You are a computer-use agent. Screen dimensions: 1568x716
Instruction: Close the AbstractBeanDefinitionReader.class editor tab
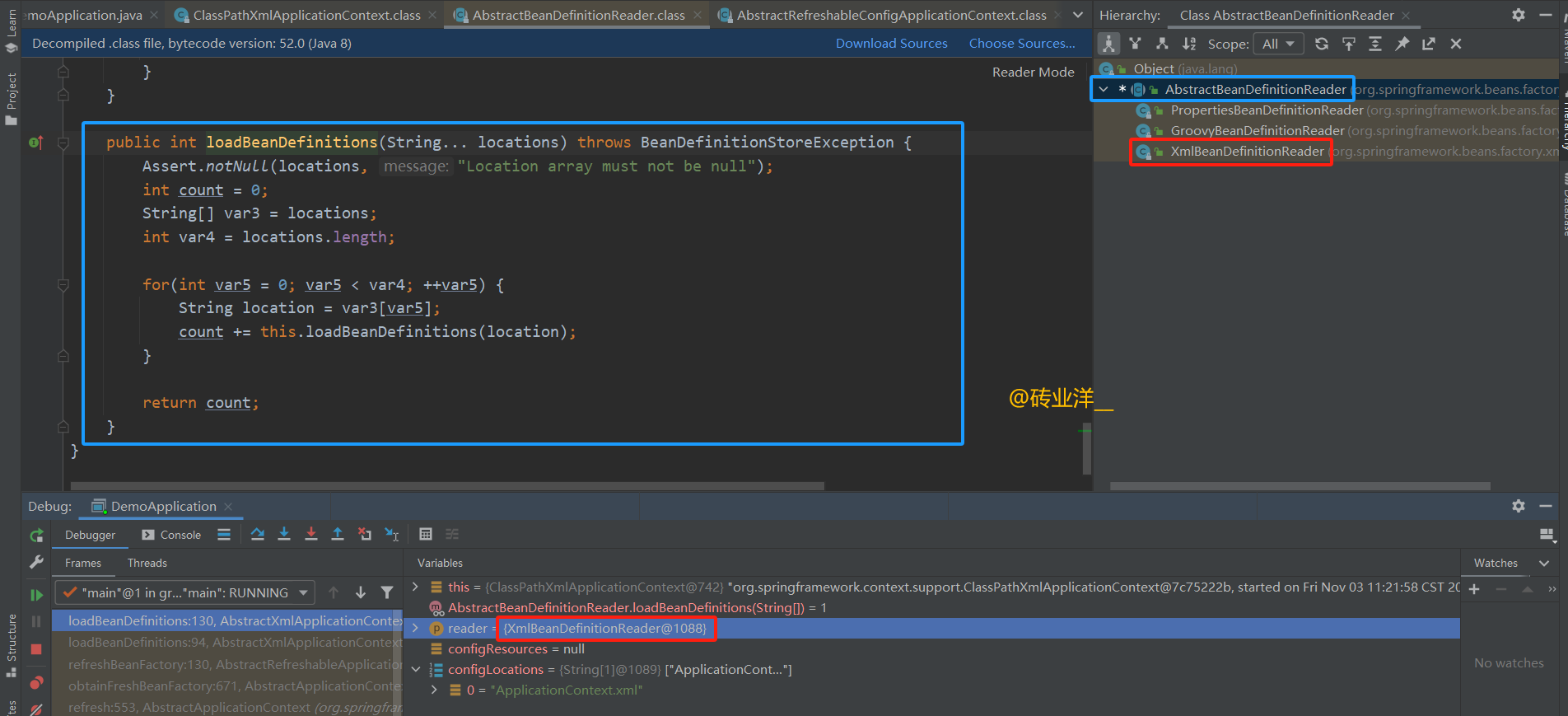tap(698, 15)
